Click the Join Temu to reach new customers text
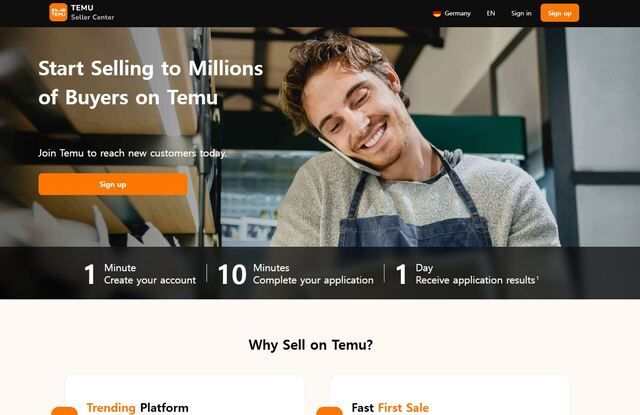640x415 pixels. (132, 153)
